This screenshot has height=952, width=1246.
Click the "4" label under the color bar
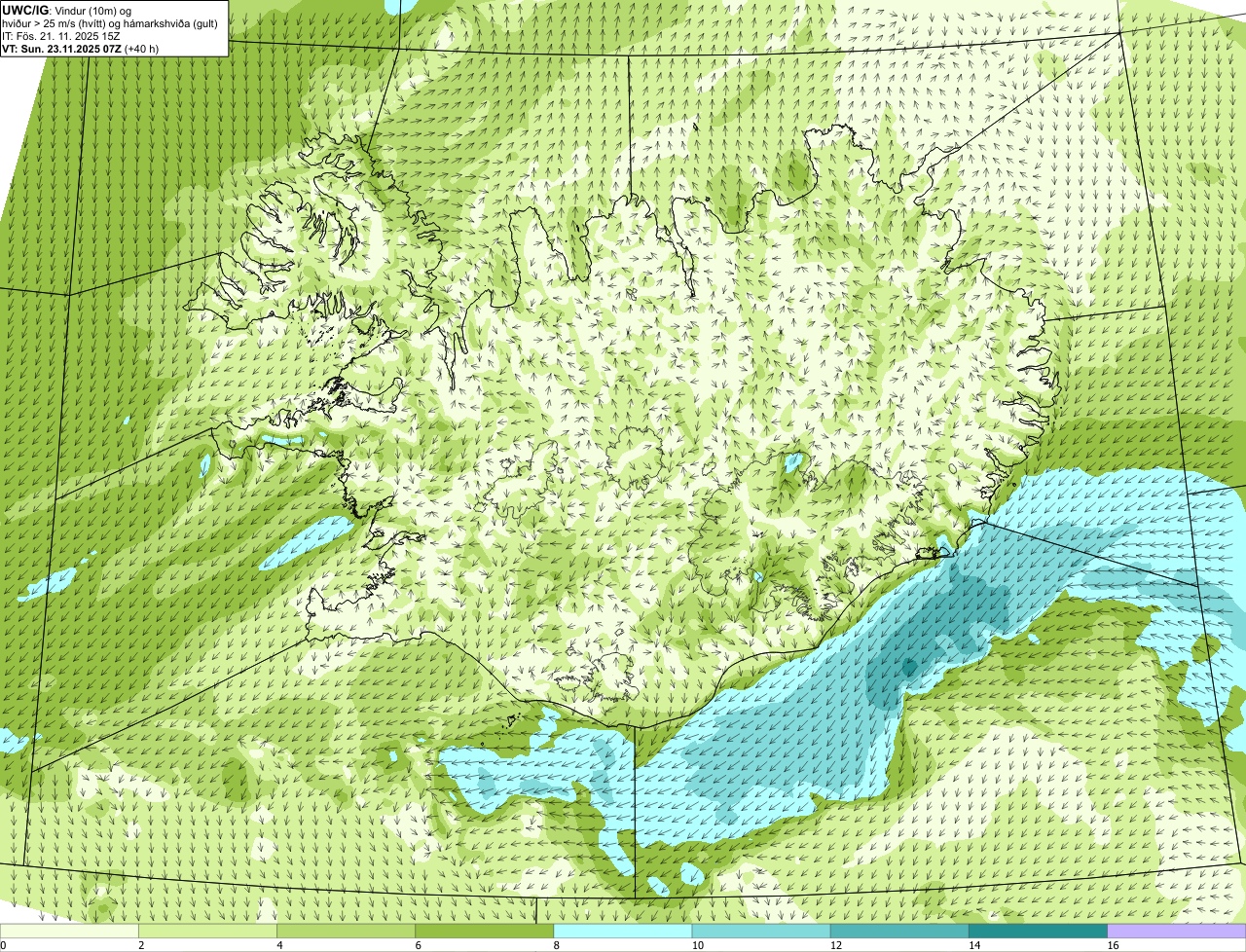pos(279,945)
